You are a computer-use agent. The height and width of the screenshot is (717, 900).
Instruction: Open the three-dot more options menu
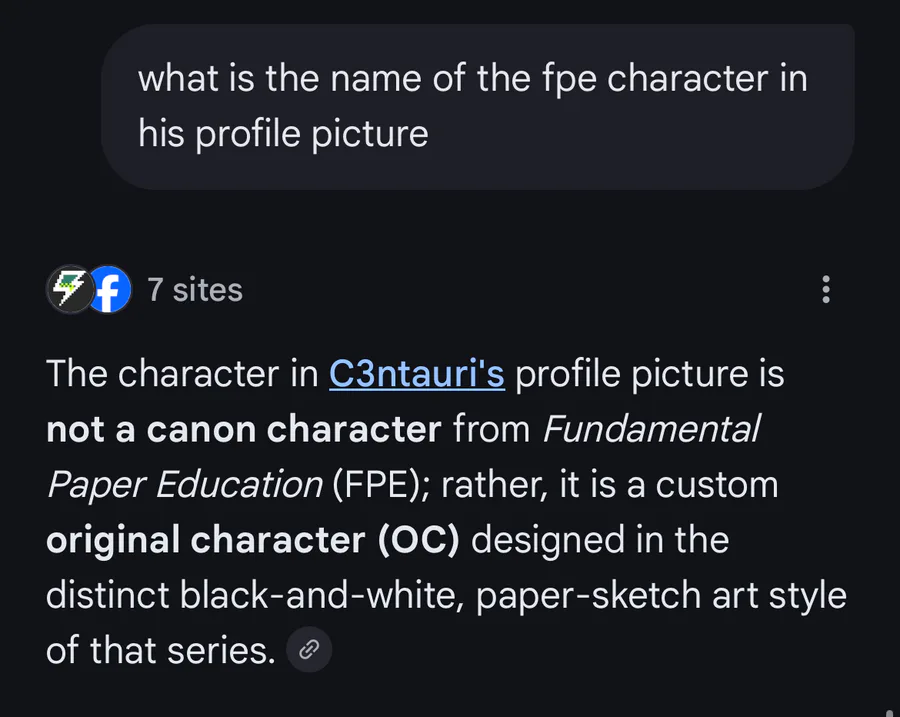[825, 290]
